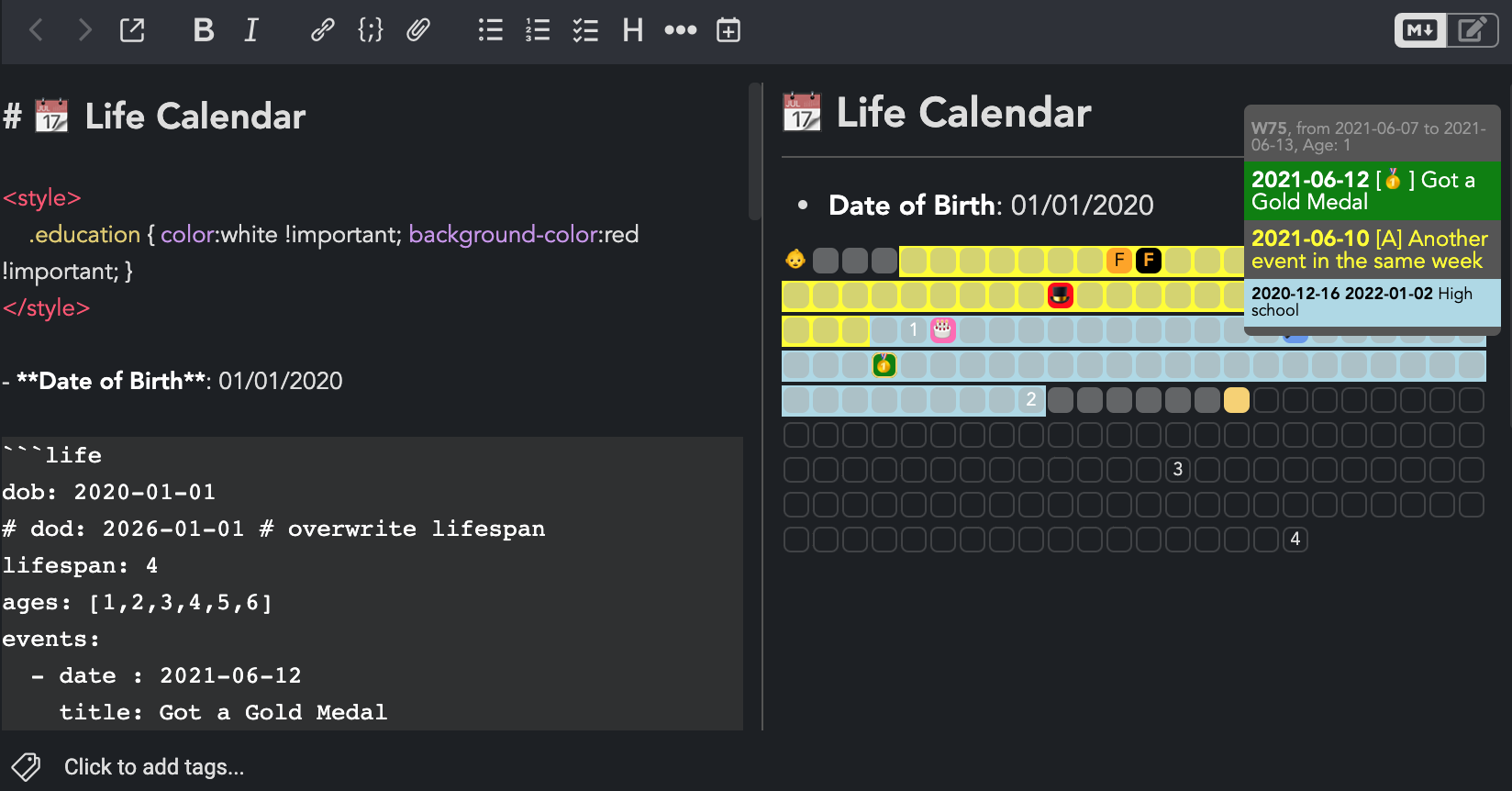Image resolution: width=1512 pixels, height=791 pixels.
Task: Click the editor pane vertical scrollbar
Action: point(755,151)
